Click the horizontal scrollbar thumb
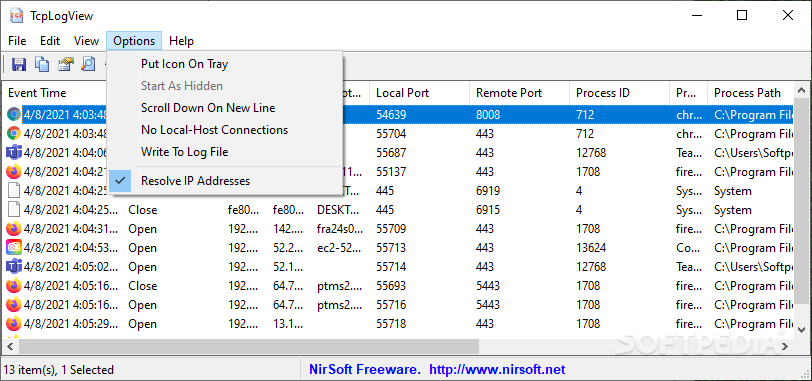Screen dimensions: 812x381 pyautogui.click(x=250, y=346)
